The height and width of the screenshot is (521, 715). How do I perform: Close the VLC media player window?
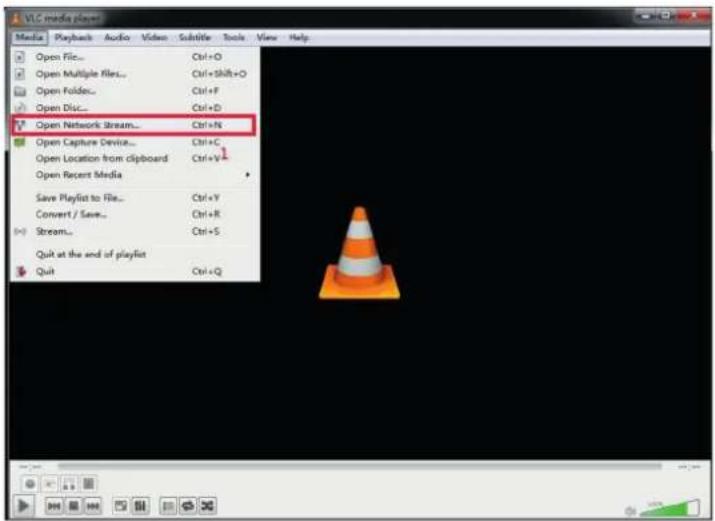[694, 16]
